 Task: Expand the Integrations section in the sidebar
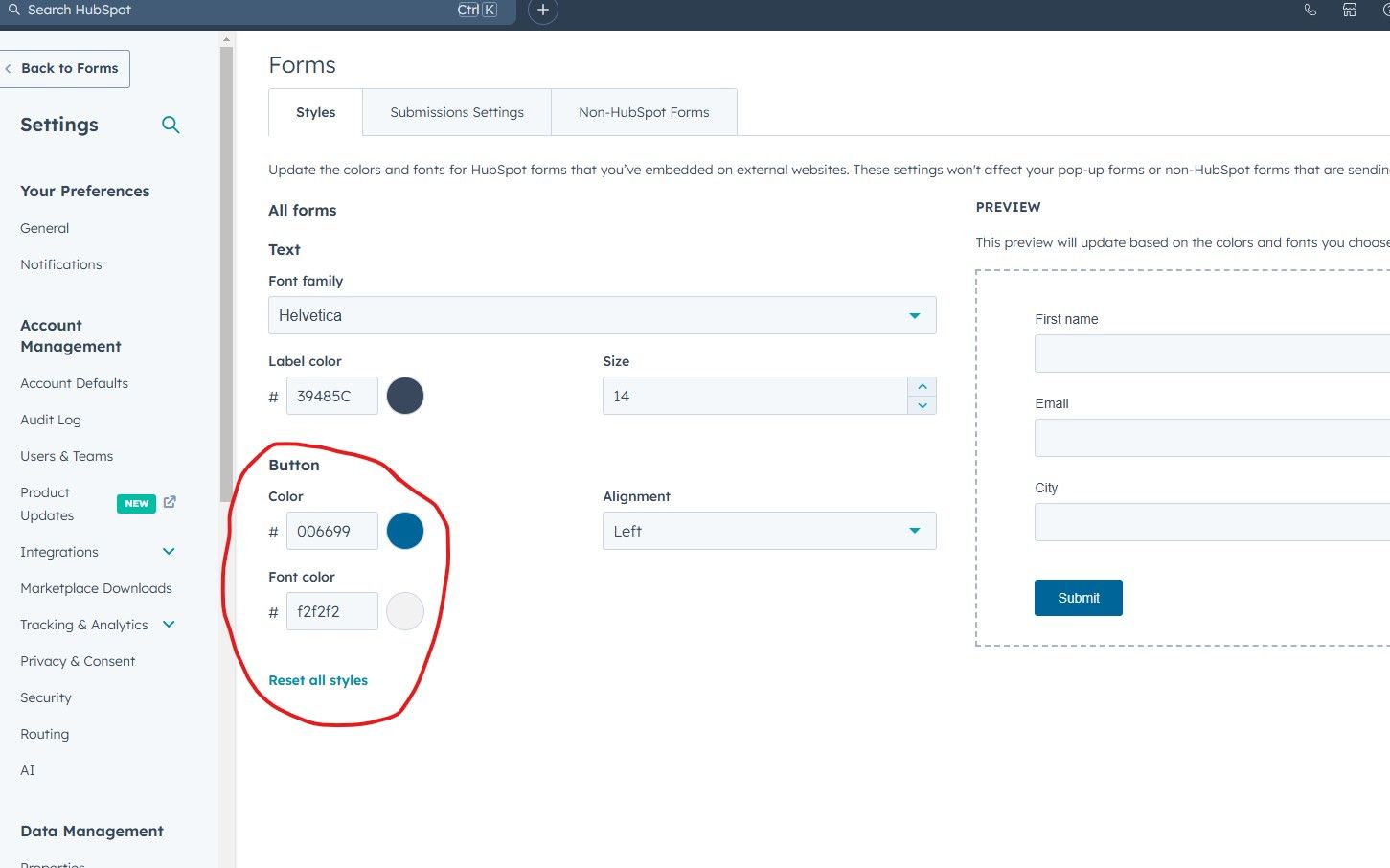tap(169, 552)
